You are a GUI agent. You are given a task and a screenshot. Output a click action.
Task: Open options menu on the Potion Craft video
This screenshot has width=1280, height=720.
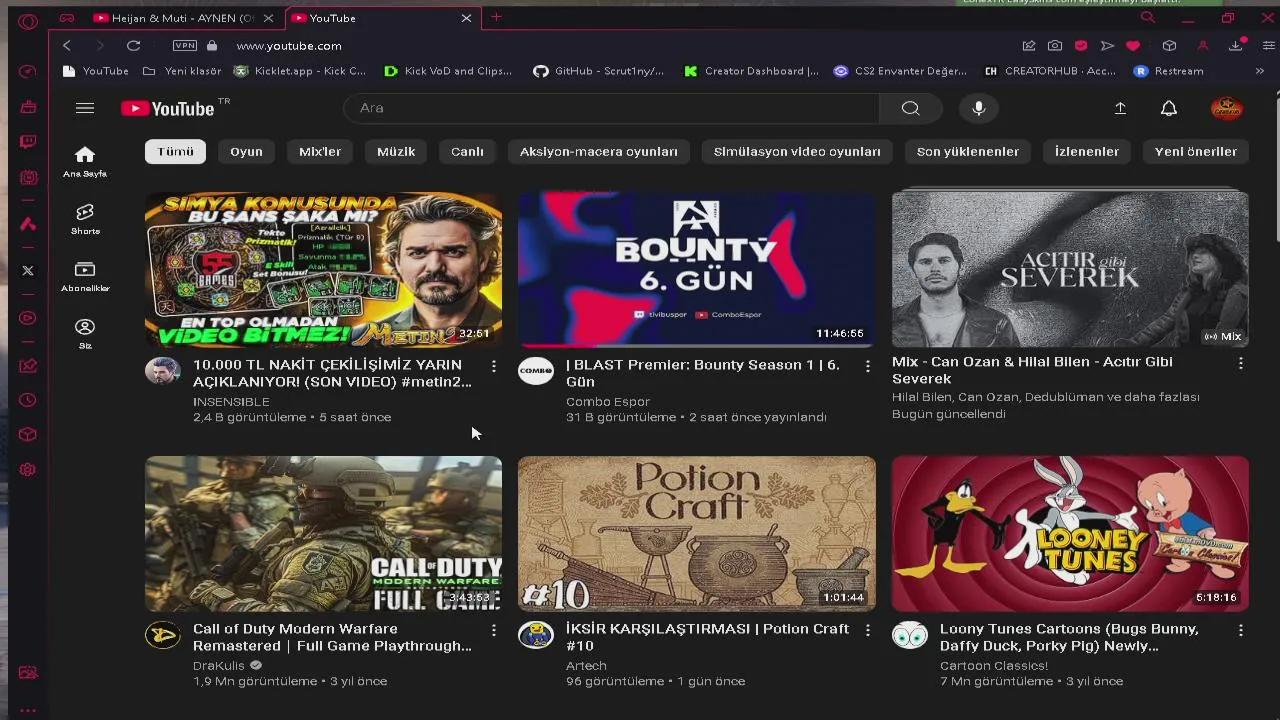tap(867, 628)
